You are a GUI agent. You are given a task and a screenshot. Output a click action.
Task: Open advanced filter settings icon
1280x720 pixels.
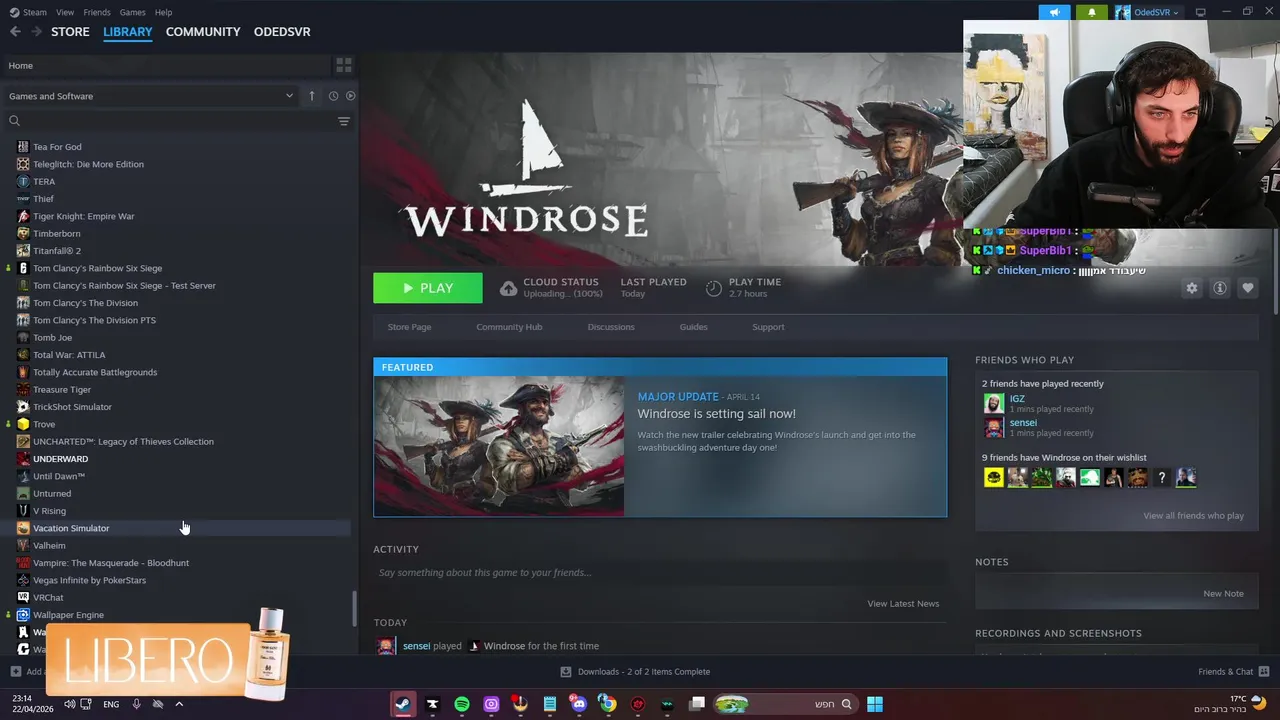point(344,121)
